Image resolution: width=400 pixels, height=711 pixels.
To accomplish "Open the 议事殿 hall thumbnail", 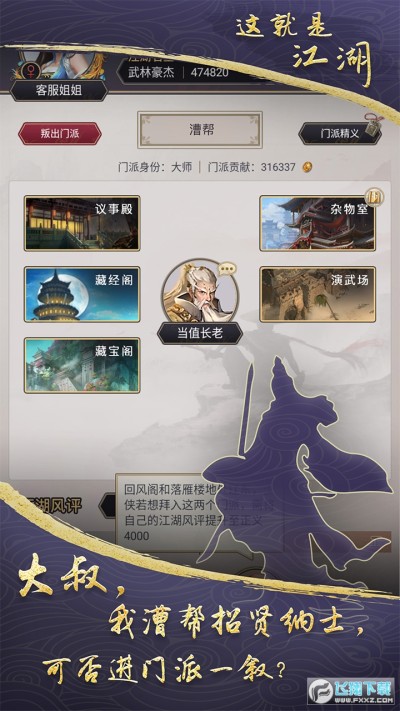I will pos(82,223).
